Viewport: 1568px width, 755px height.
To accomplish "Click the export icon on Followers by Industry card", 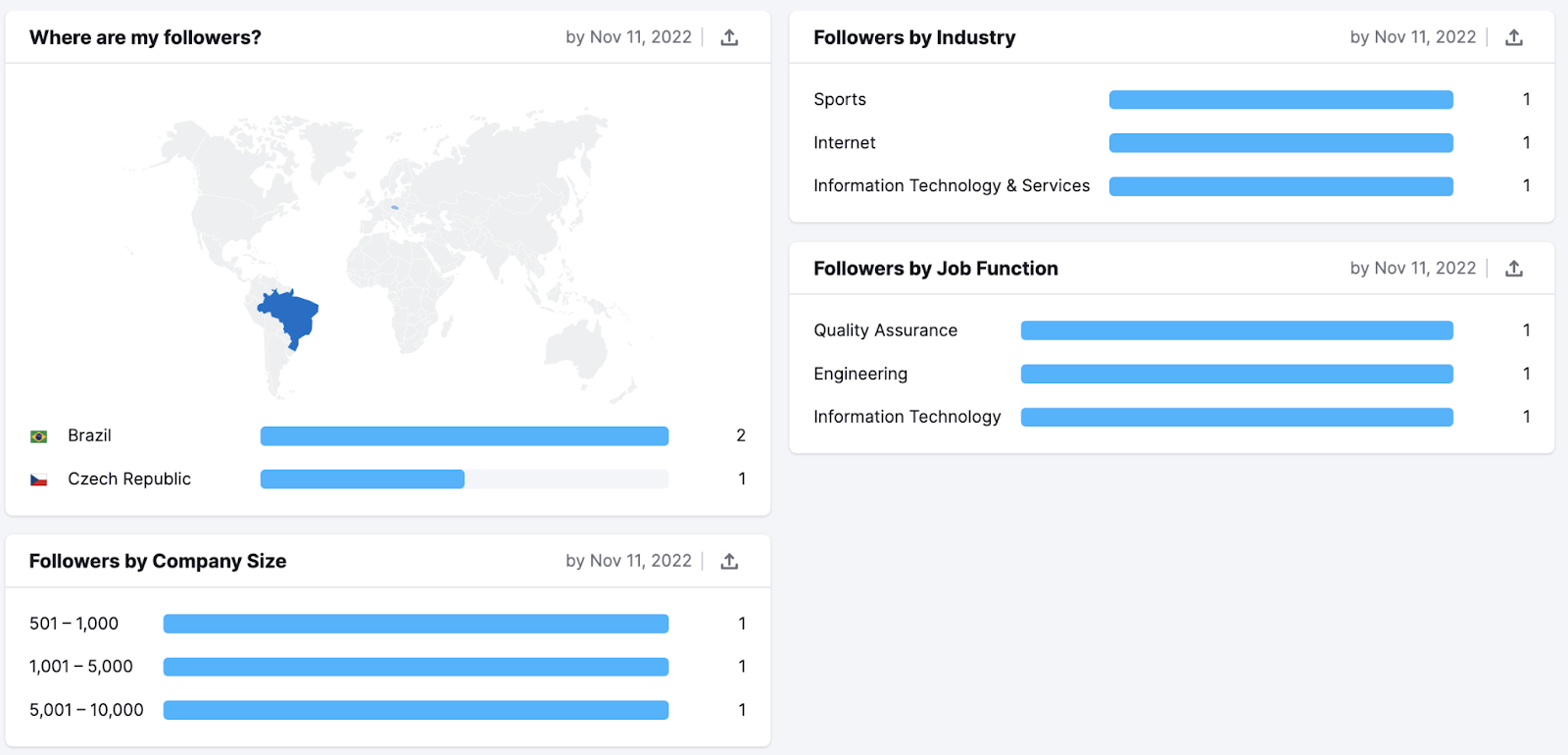I will point(1514,36).
